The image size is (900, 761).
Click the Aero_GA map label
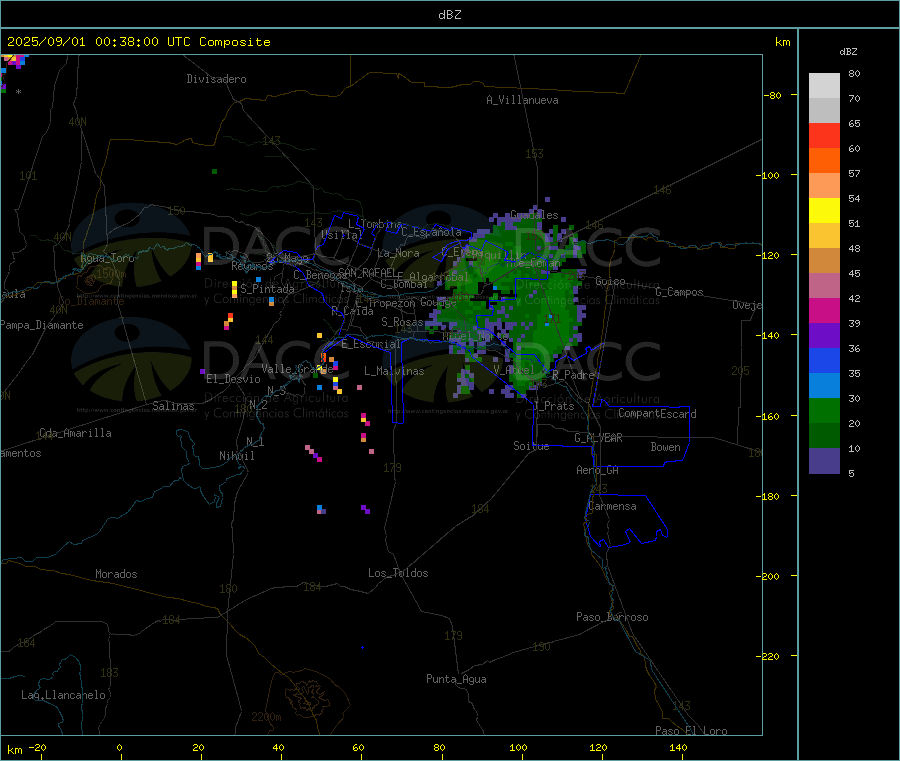[x=598, y=470]
